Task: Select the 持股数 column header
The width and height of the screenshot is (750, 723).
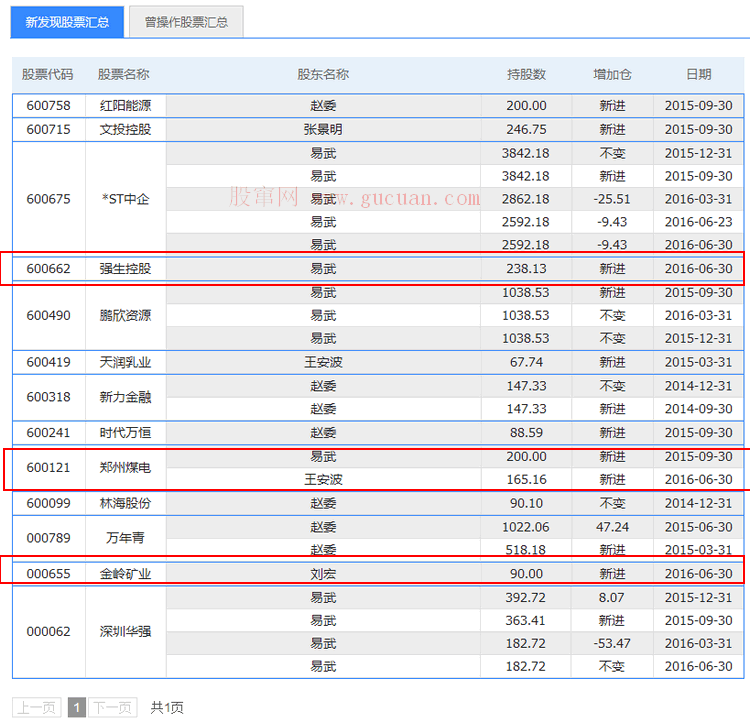Action: click(526, 74)
